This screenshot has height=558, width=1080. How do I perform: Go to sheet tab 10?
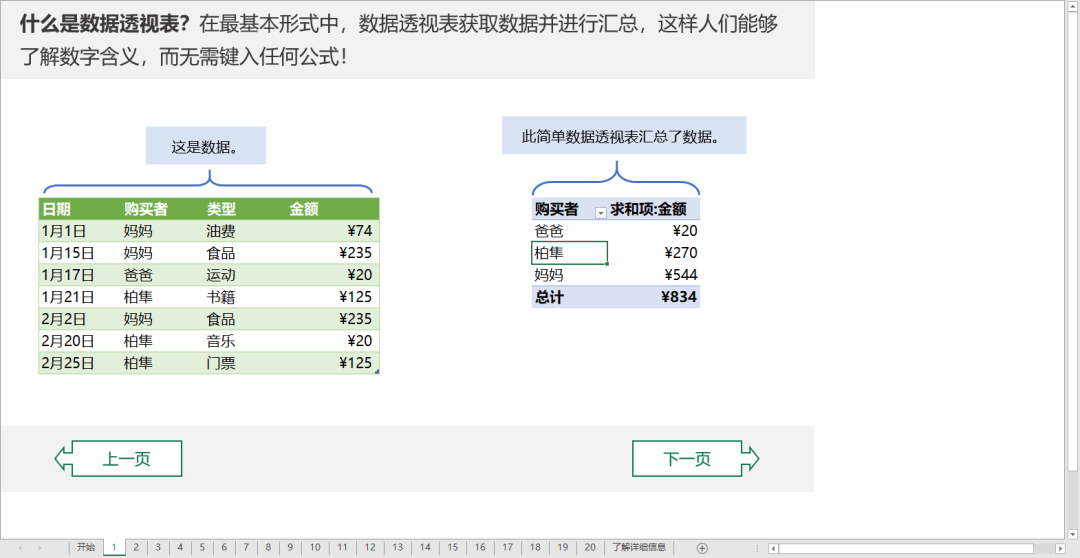pyautogui.click(x=315, y=548)
